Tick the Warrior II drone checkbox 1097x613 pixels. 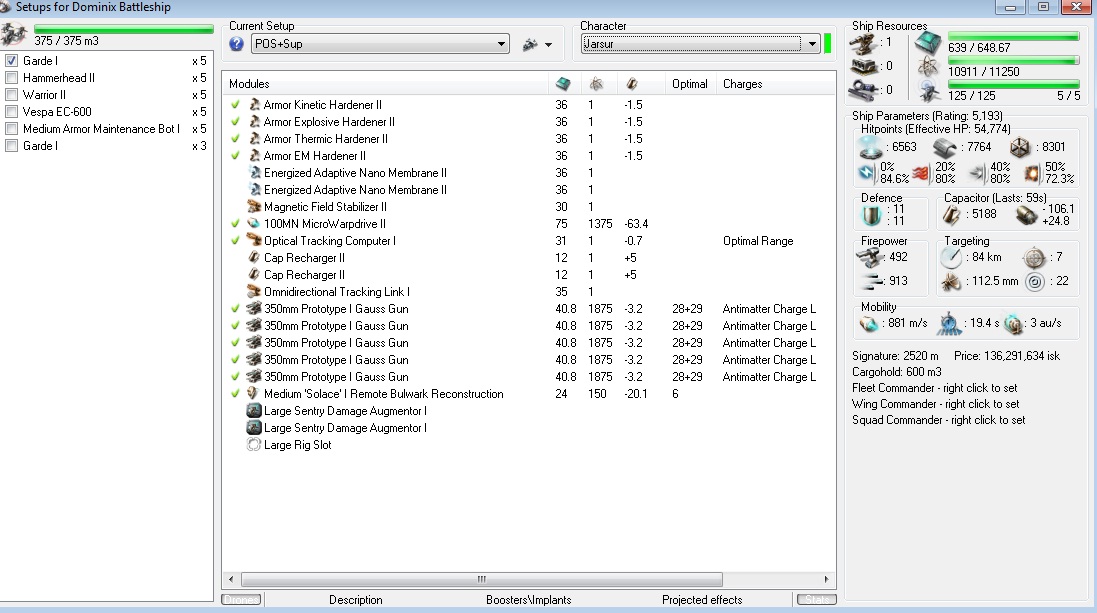(11, 94)
